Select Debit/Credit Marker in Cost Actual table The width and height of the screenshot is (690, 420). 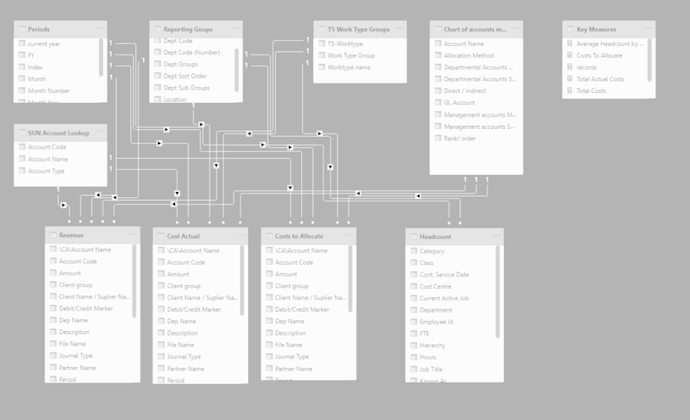[x=196, y=309]
